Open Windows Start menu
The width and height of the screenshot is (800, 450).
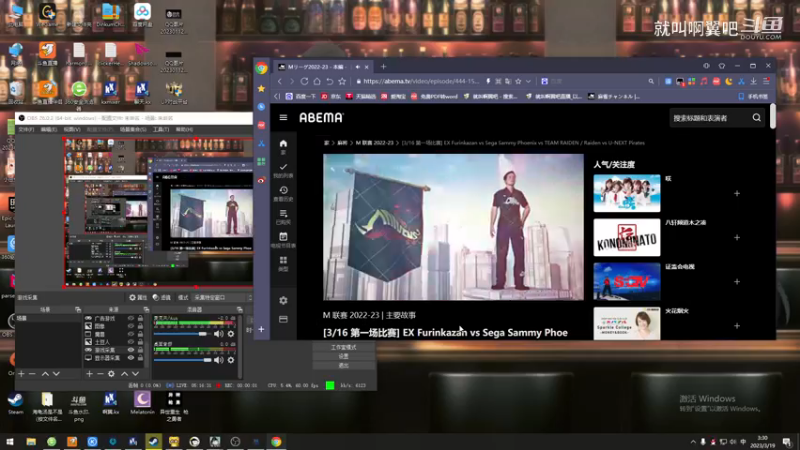(10, 442)
